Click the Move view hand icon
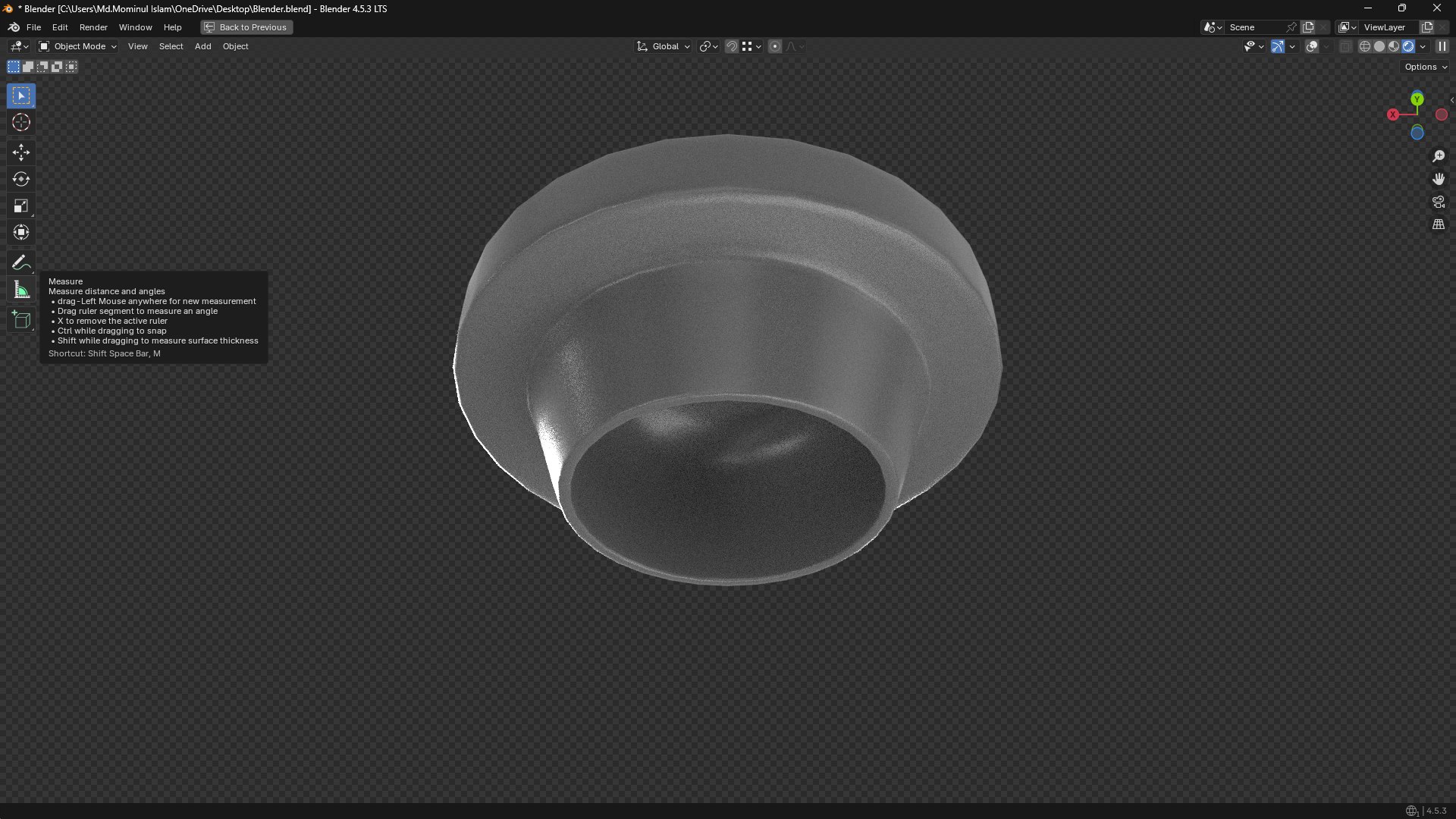1456x819 pixels. click(1439, 179)
